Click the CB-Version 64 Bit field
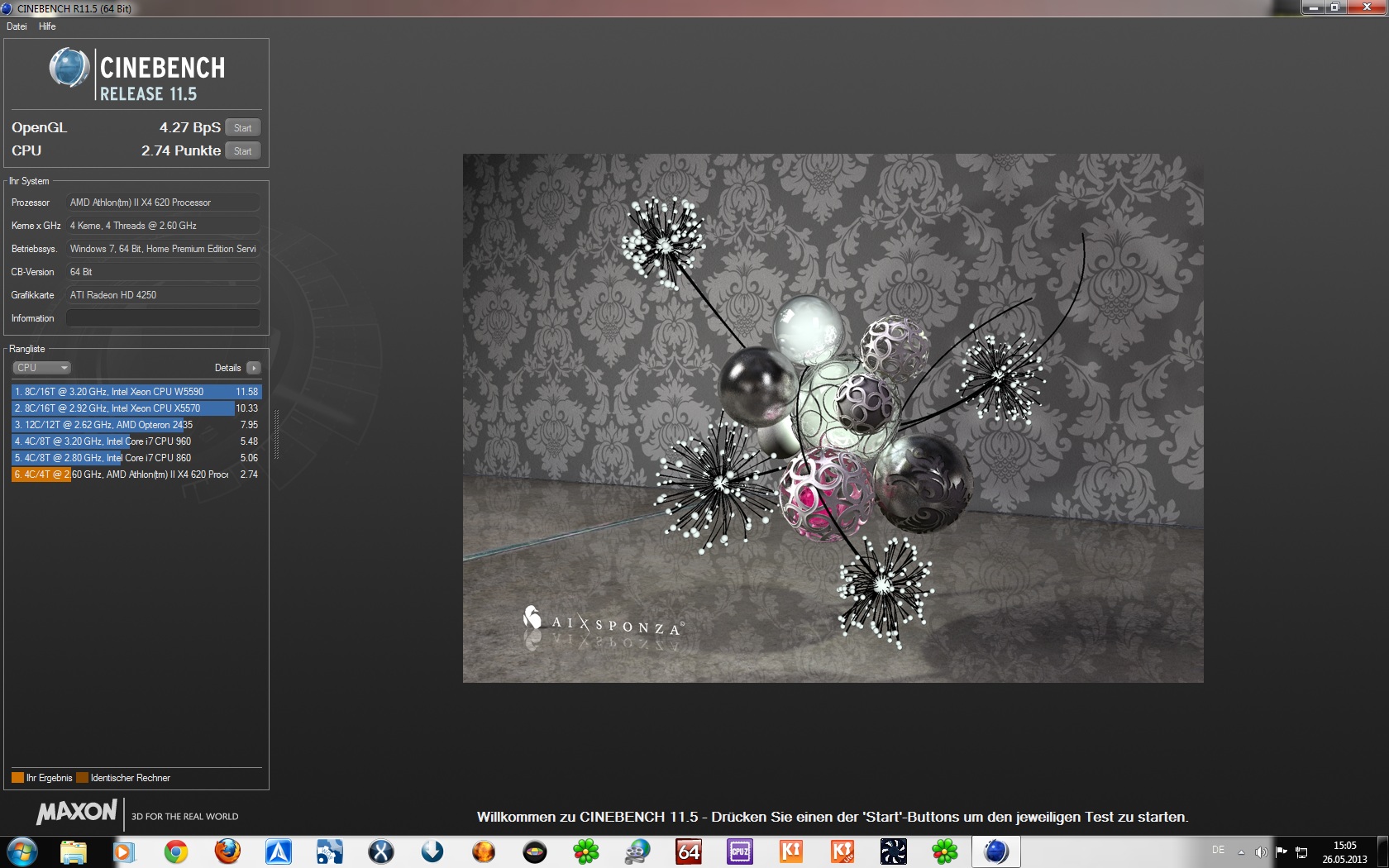Screen dimensions: 1389x868 pos(163,272)
